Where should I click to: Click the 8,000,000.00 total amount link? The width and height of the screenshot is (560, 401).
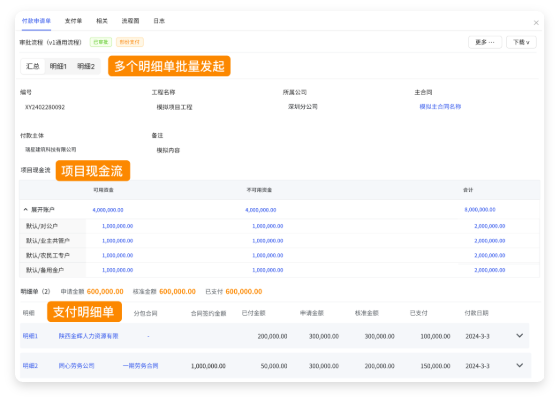coord(480,210)
